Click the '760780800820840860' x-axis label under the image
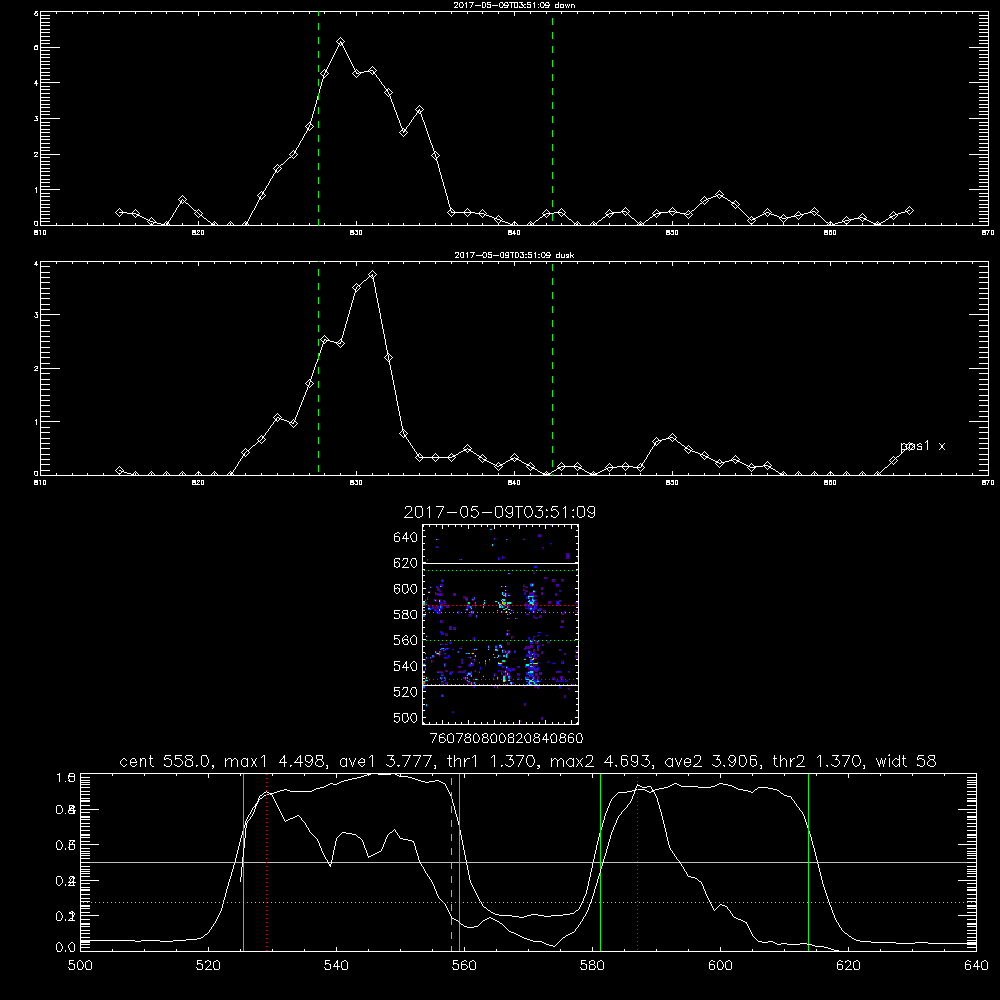 [506, 739]
